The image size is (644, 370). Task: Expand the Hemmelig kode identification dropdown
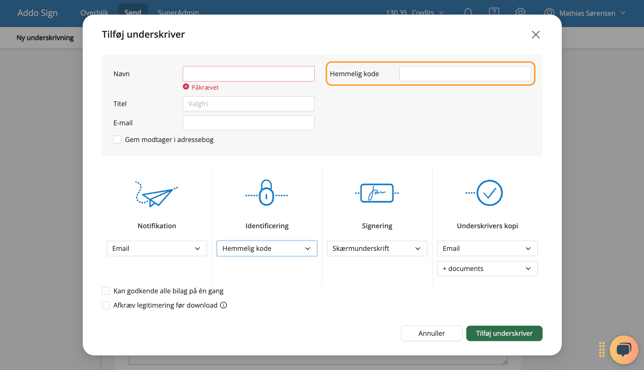pos(267,248)
